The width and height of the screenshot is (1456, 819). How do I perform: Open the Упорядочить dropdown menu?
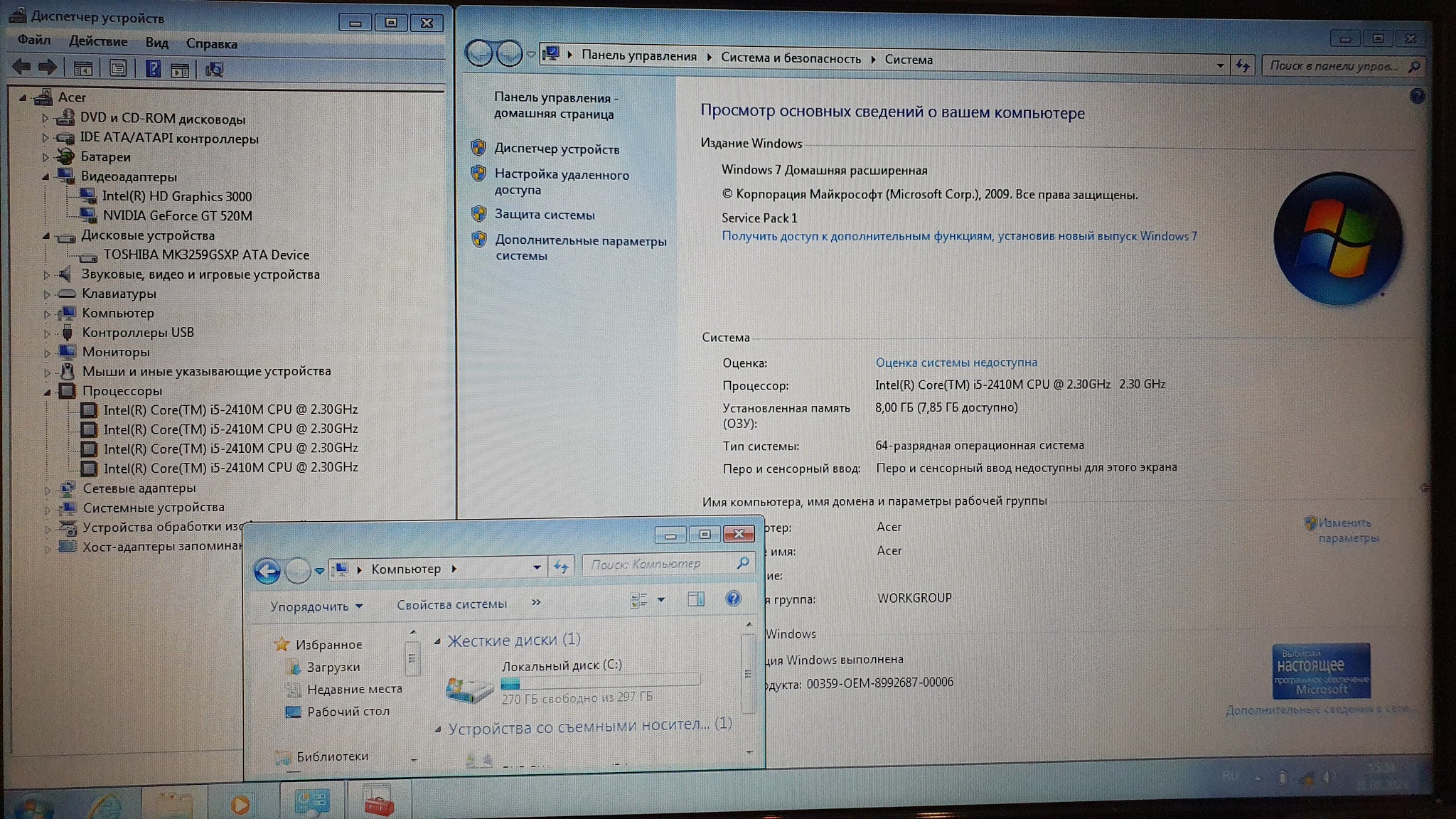click(x=316, y=606)
